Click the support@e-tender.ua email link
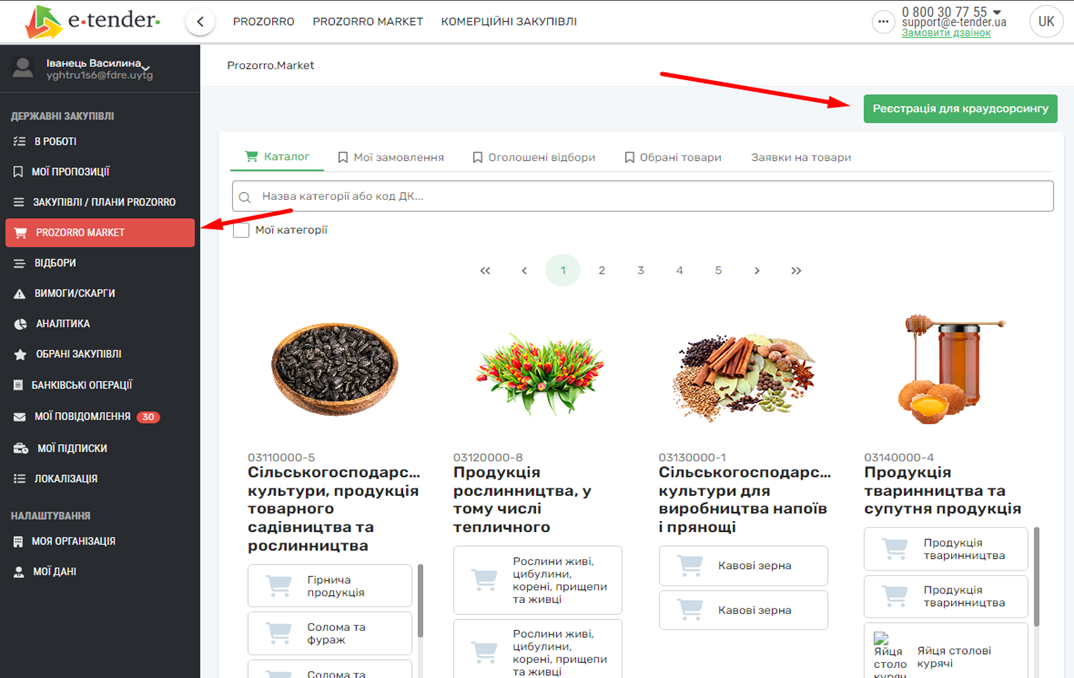 [954, 23]
